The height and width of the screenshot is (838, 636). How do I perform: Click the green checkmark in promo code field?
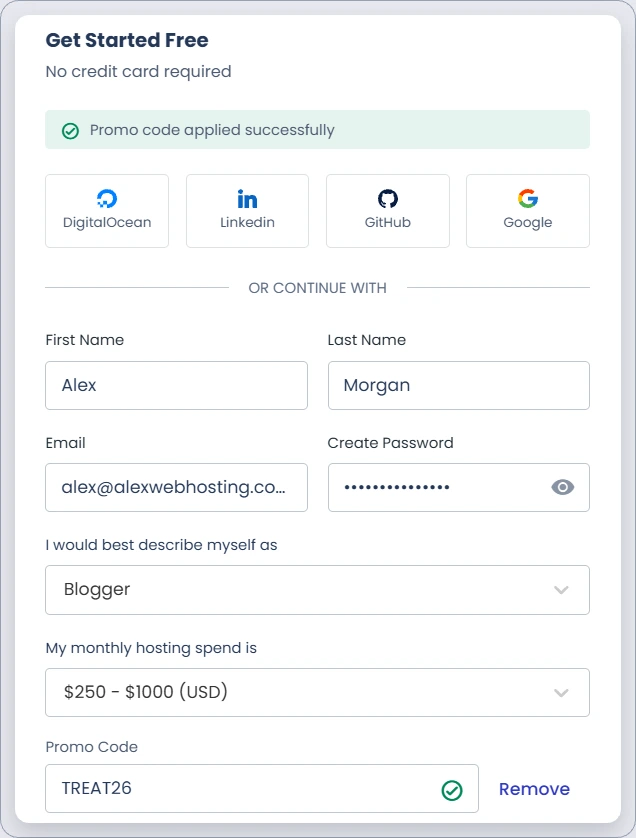click(452, 790)
